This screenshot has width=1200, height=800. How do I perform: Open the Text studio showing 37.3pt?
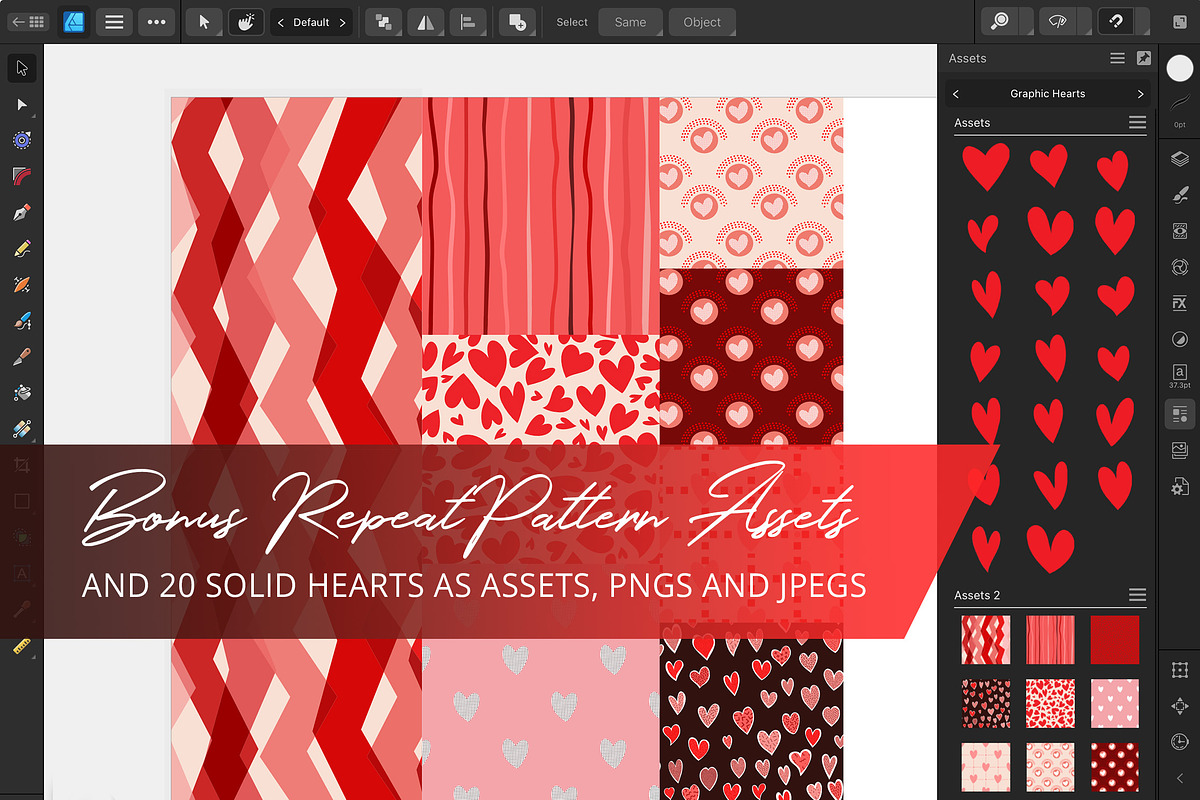[1180, 376]
